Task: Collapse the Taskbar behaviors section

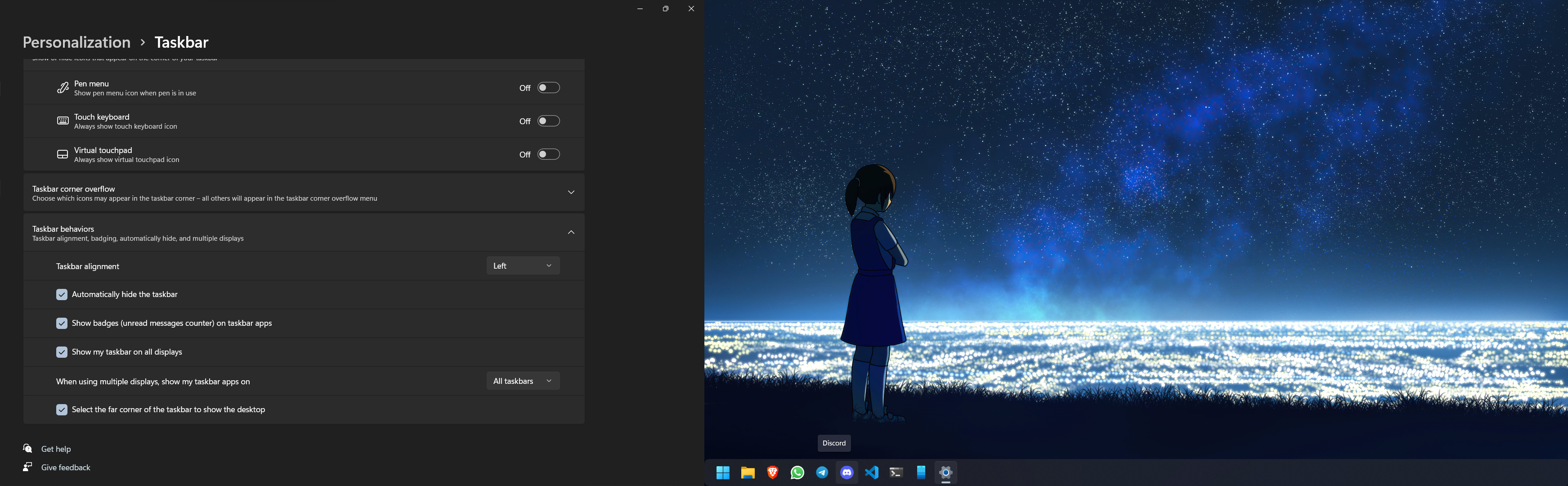Action: point(571,233)
